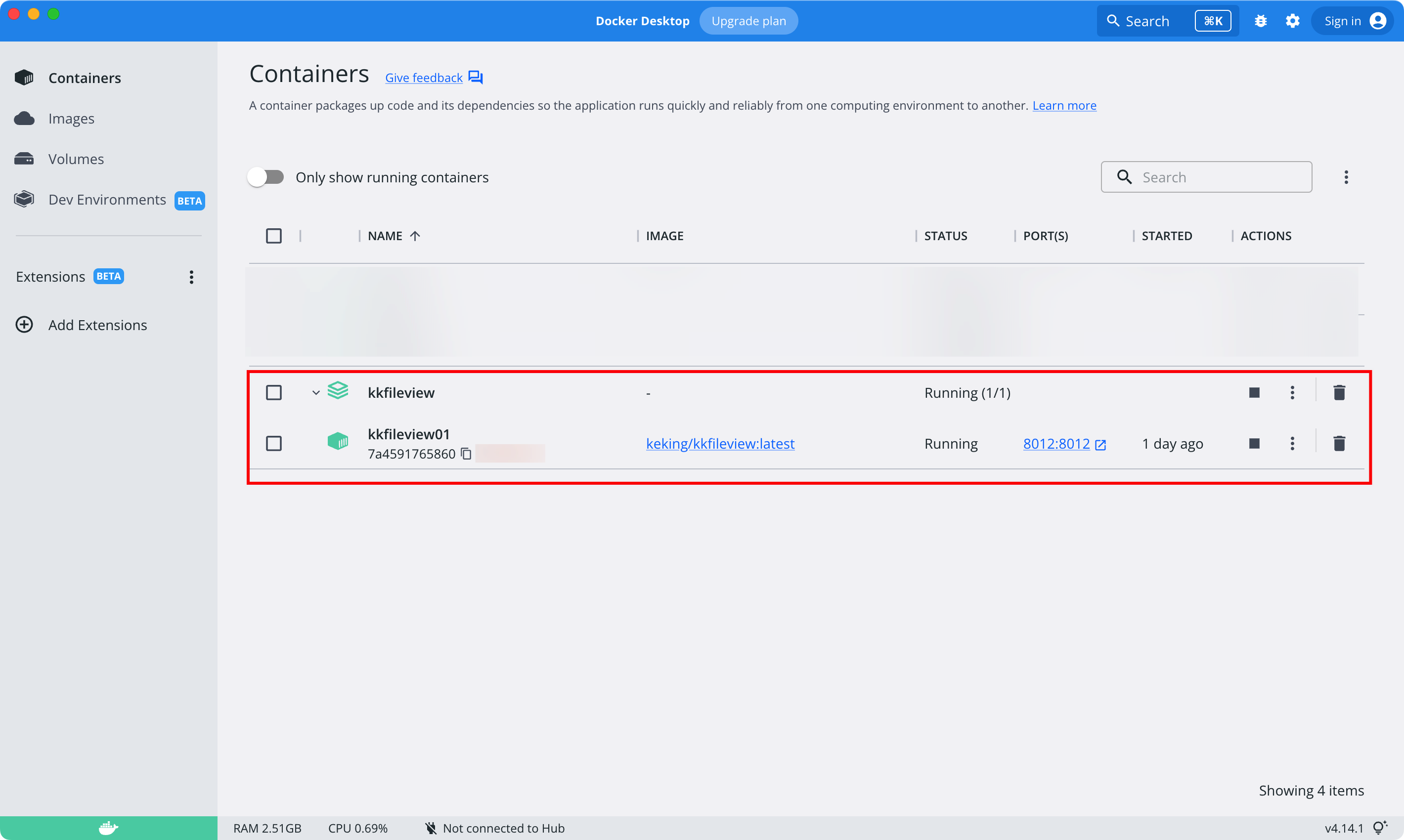The height and width of the screenshot is (840, 1404).
Task: Copy container ID 7a4591765860
Action: 466,454
